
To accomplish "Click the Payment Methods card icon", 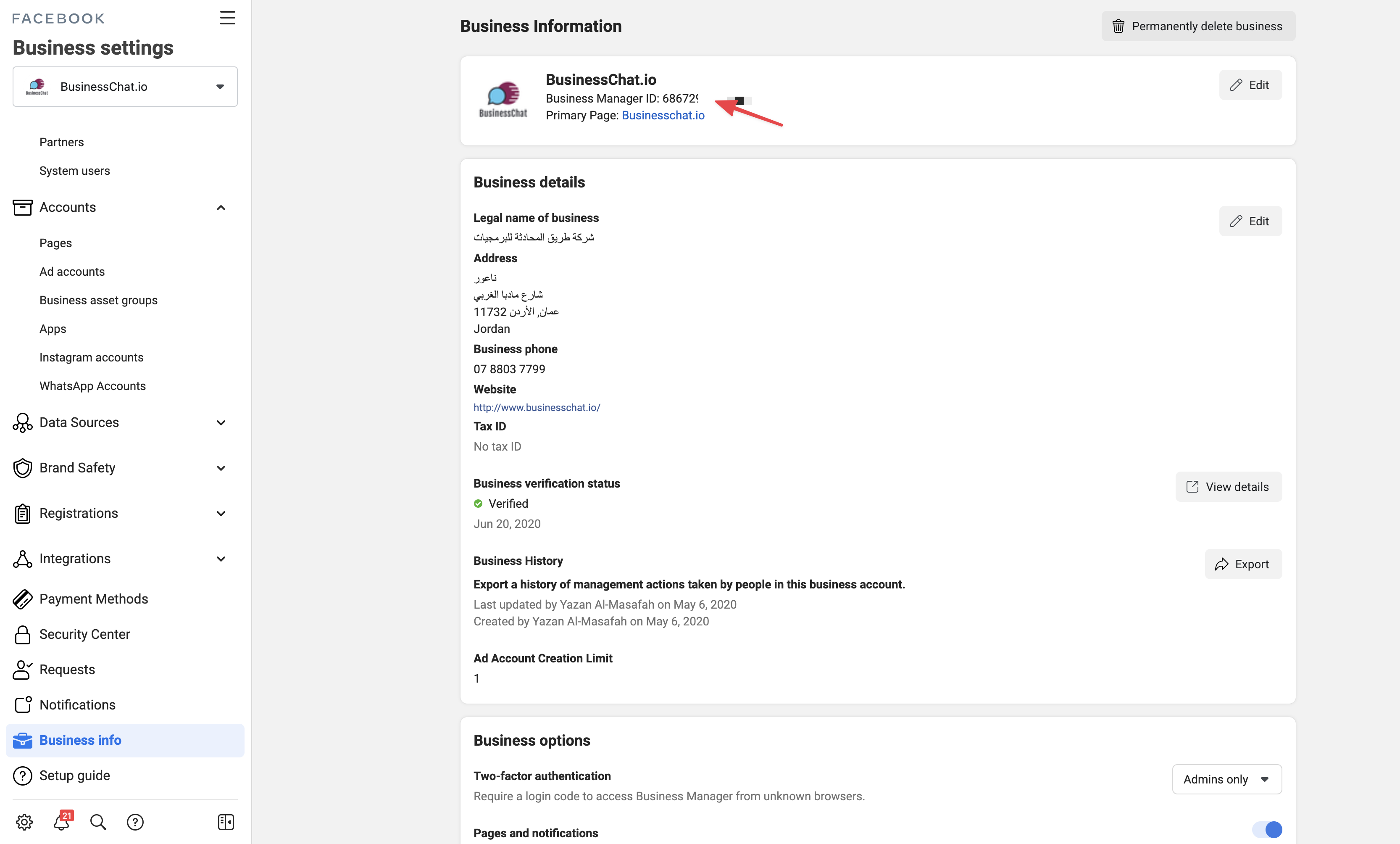I will (22, 599).
